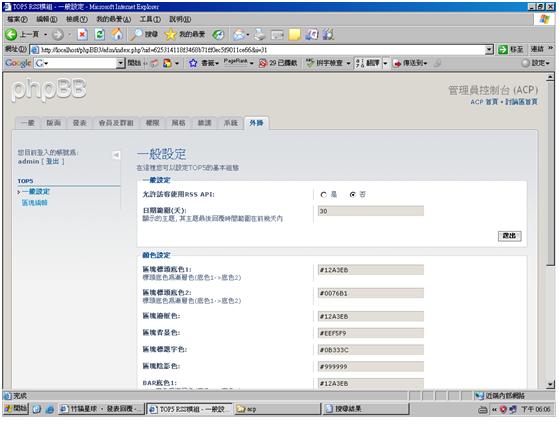Click the date range field containing 30

[x=371, y=211]
